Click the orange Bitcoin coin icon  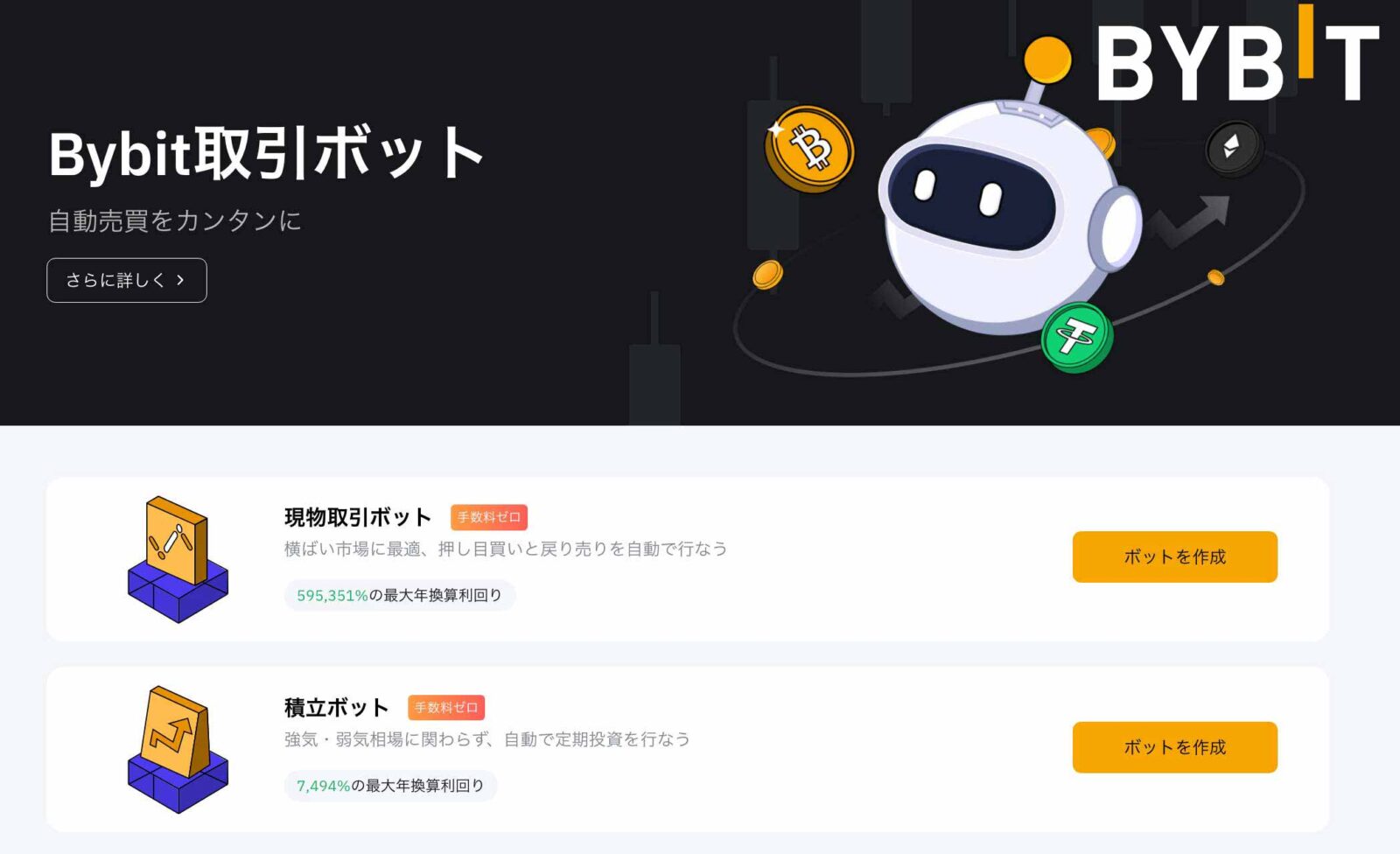(x=809, y=149)
